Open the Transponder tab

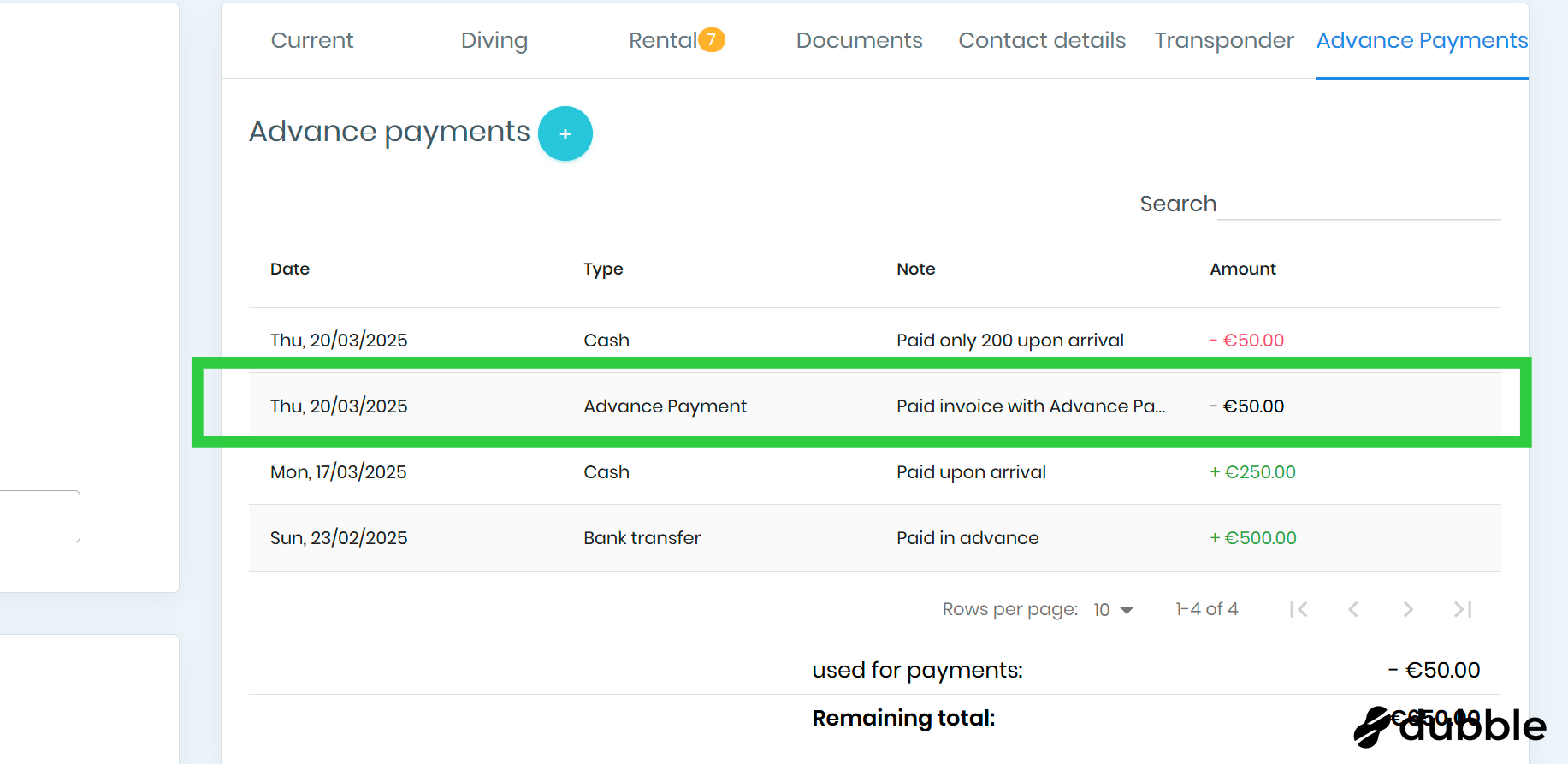point(1223,40)
